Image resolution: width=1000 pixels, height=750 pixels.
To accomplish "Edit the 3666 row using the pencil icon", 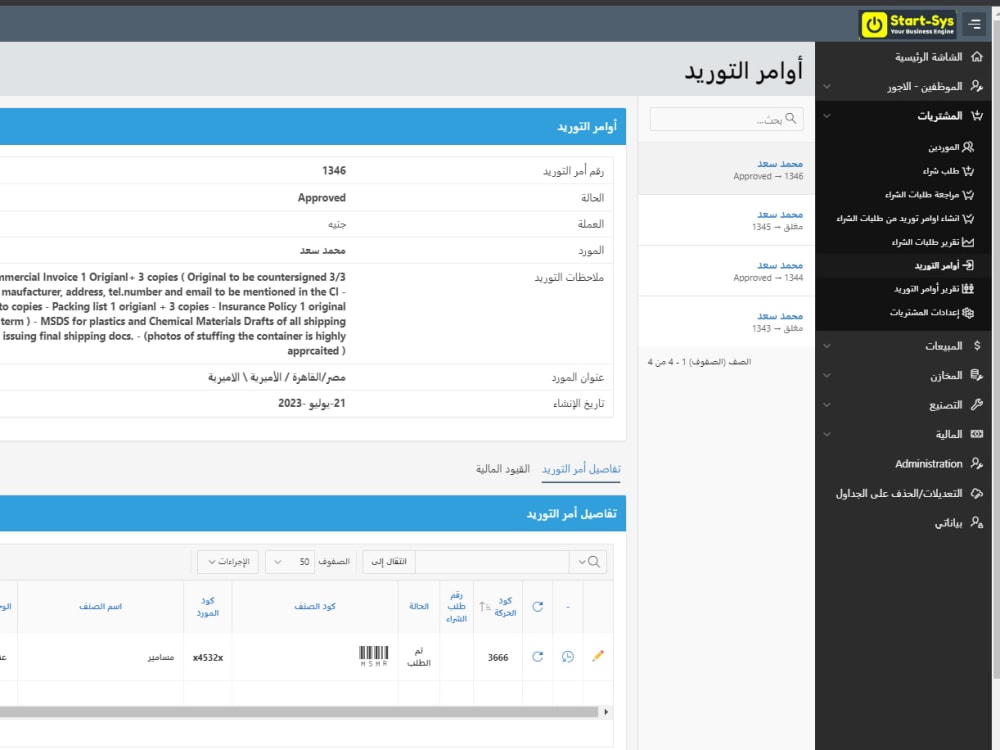I will pos(598,657).
